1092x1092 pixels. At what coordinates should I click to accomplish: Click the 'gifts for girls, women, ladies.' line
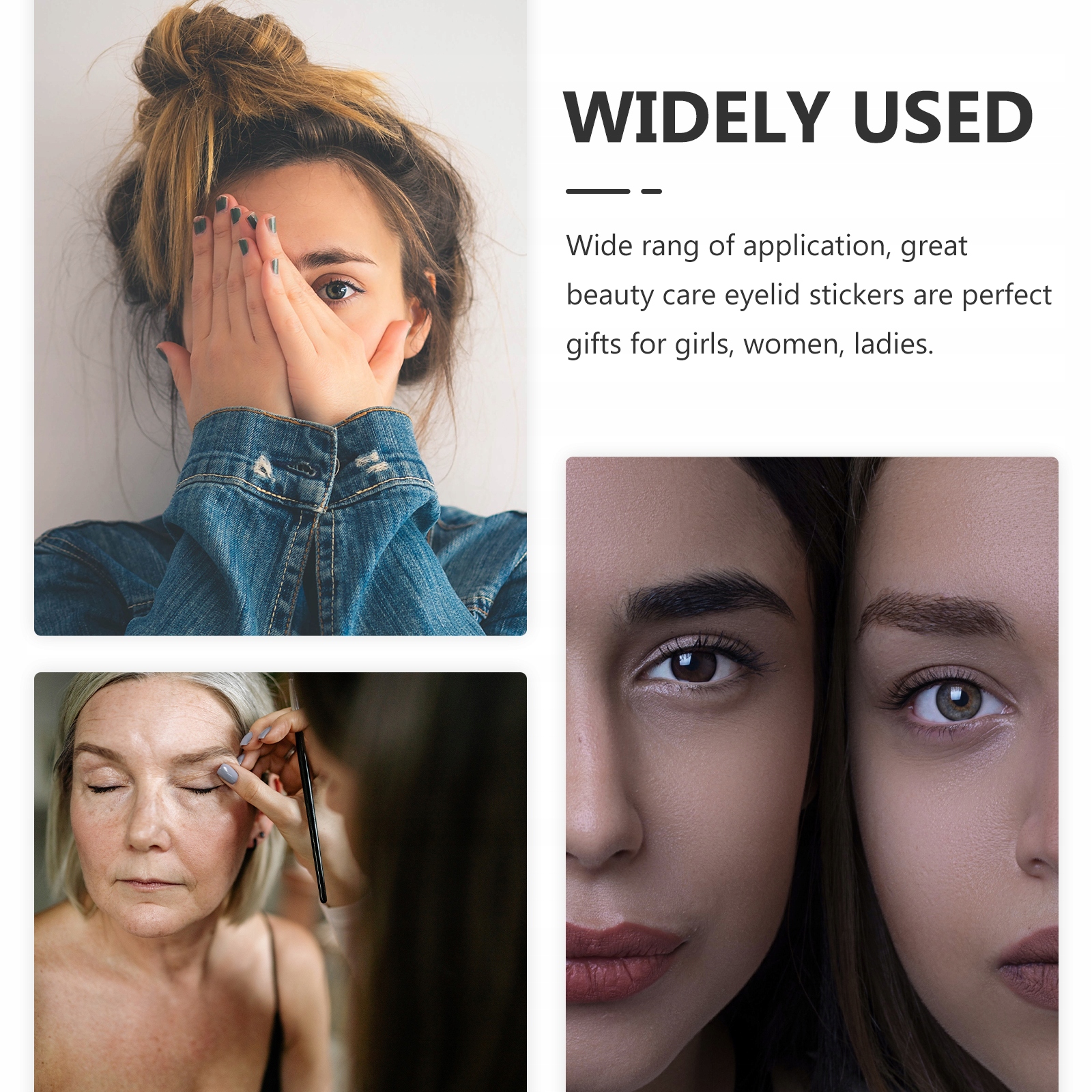click(749, 345)
